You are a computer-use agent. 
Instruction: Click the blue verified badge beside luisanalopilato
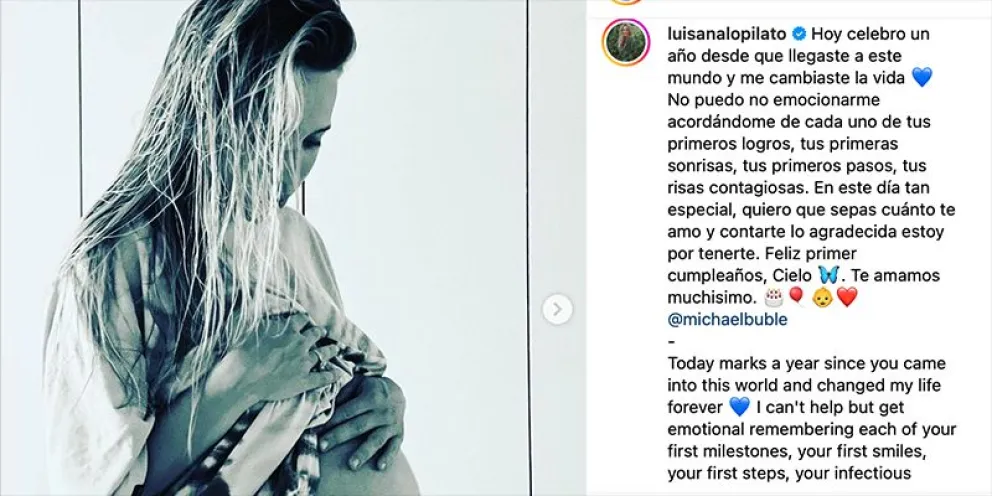[799, 33]
